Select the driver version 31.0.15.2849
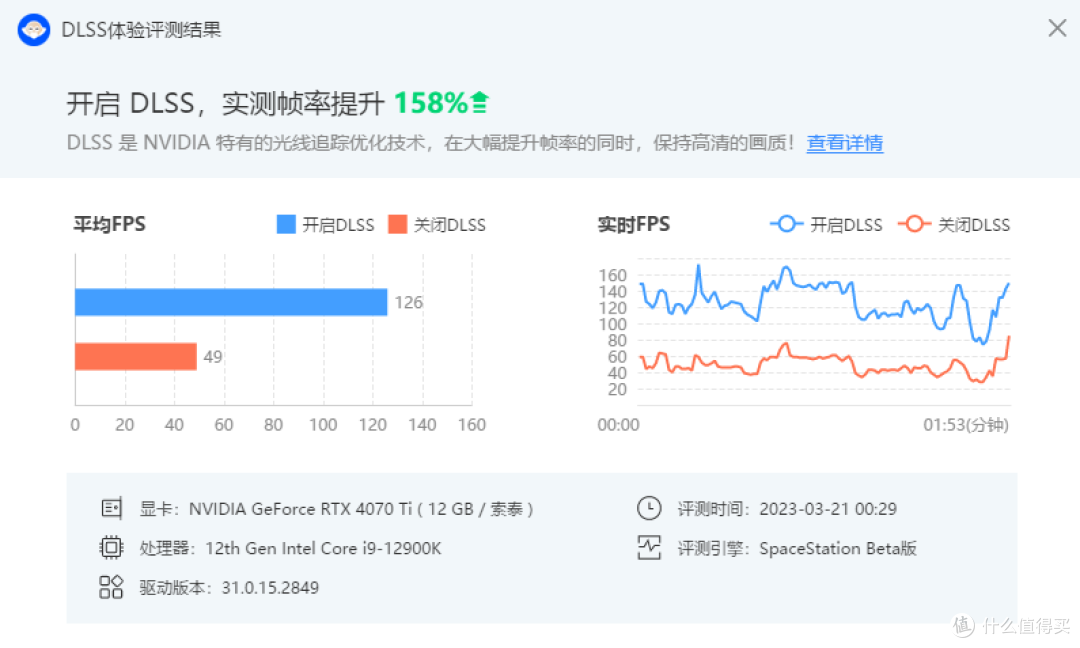Image resolution: width=1080 pixels, height=648 pixels. click(x=270, y=587)
